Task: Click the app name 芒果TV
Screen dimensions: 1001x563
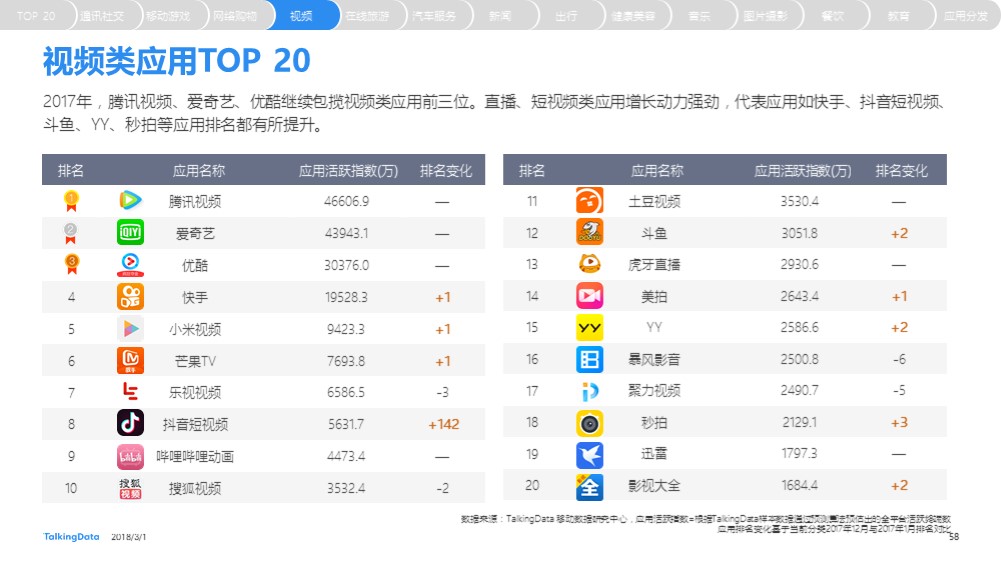Action: tap(195, 361)
